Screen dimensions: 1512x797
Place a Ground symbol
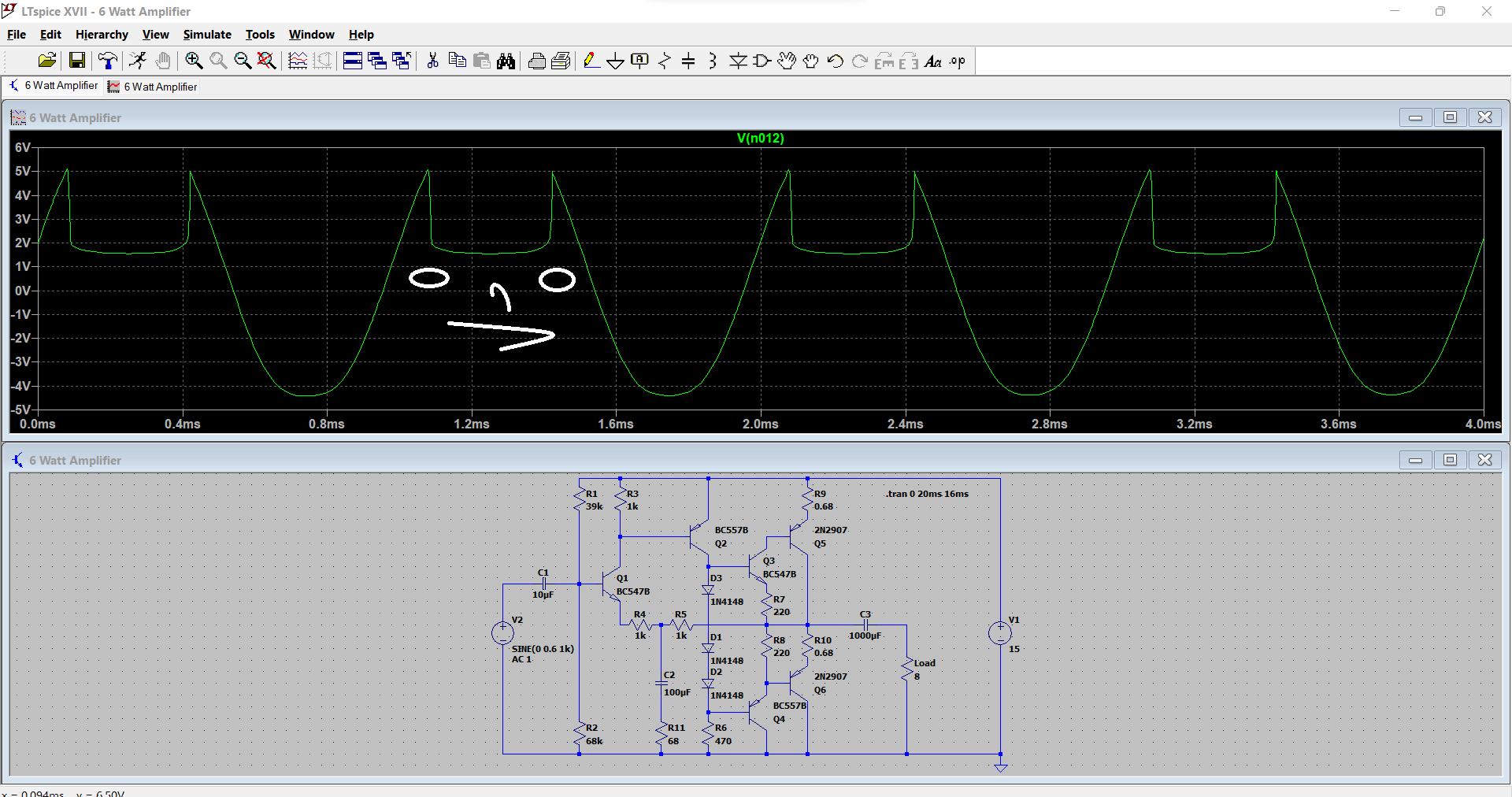616,61
